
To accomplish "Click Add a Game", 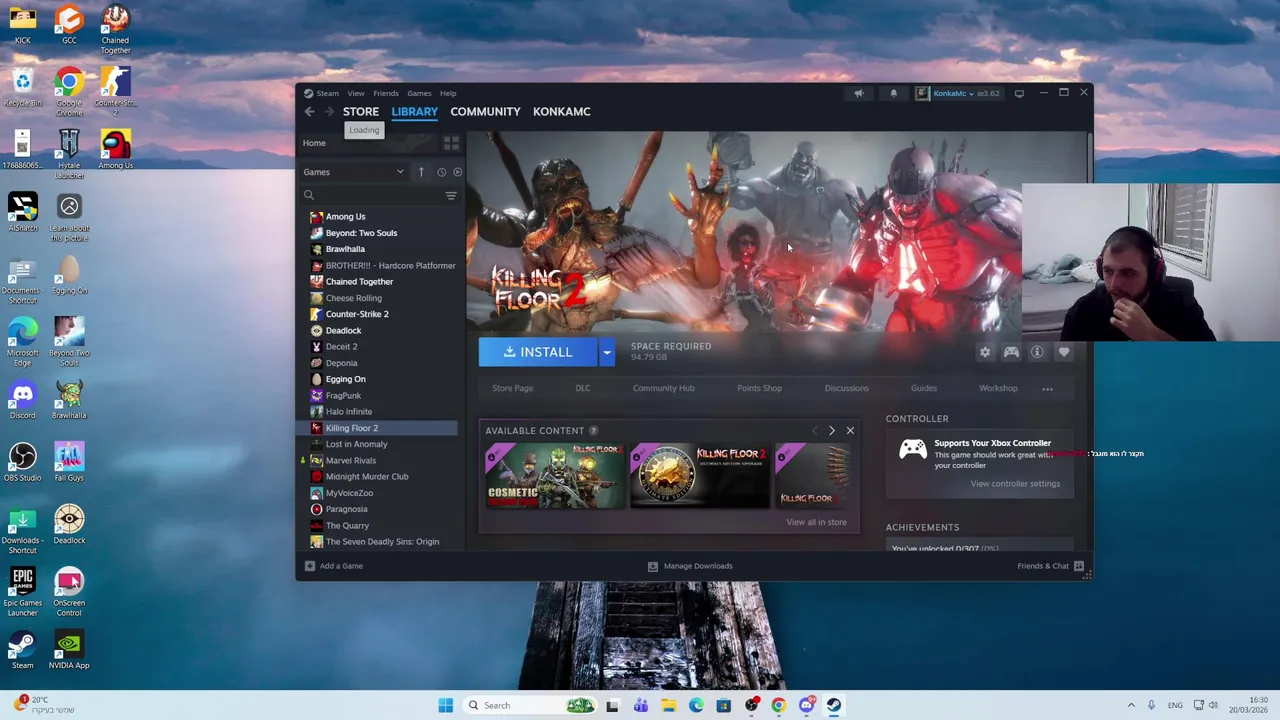I will pyautogui.click(x=334, y=566).
